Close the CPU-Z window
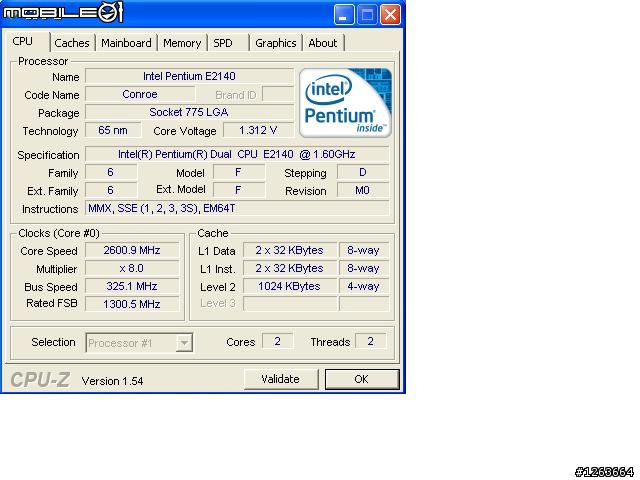The height and width of the screenshot is (480, 640). click(x=390, y=15)
